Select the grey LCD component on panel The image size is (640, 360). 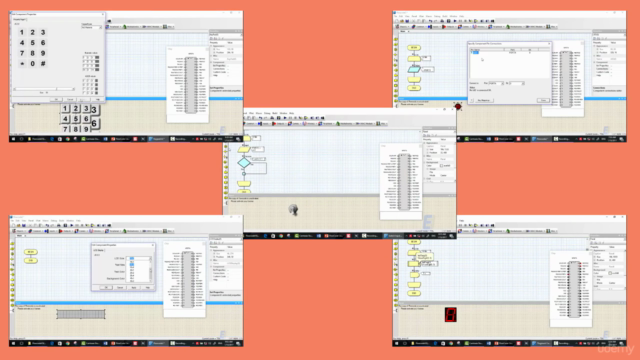pos(81,314)
